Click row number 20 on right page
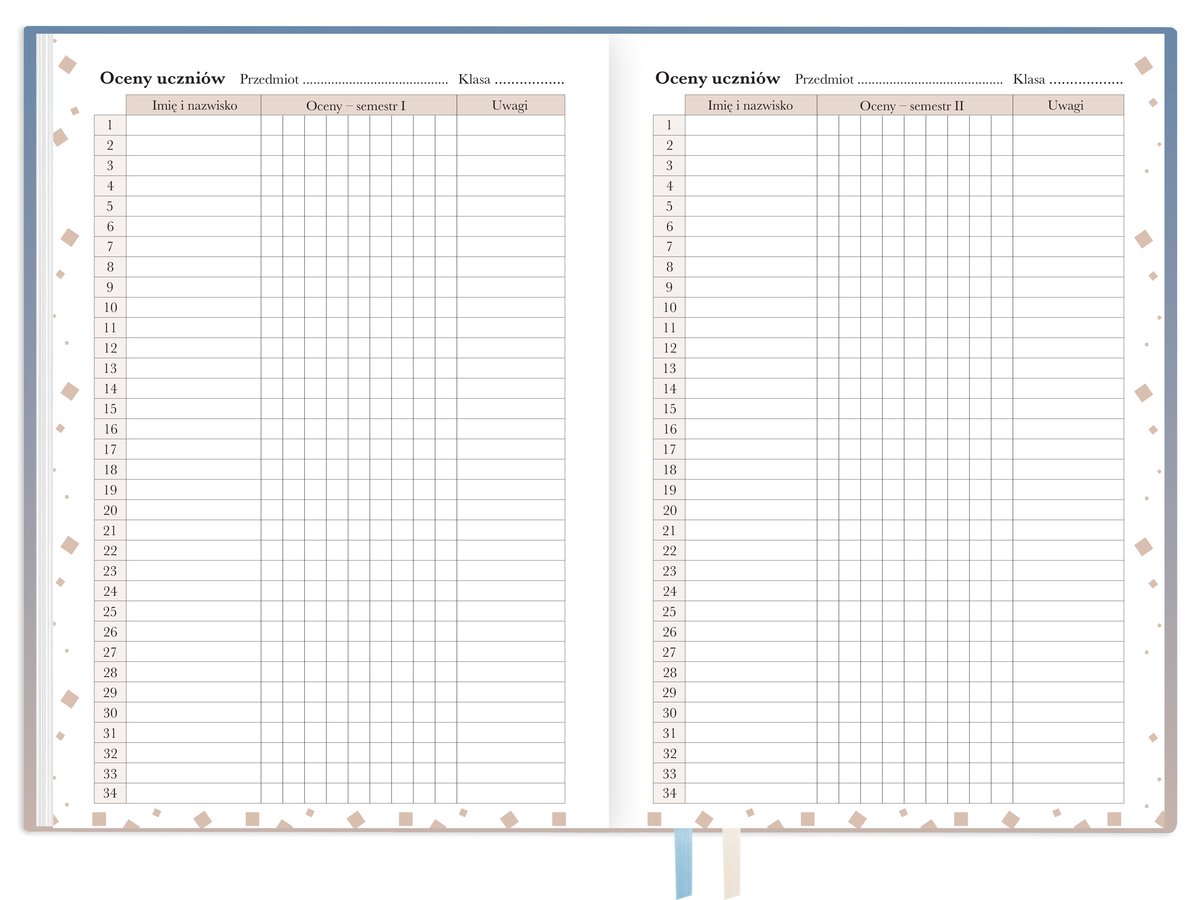 [x=669, y=510]
